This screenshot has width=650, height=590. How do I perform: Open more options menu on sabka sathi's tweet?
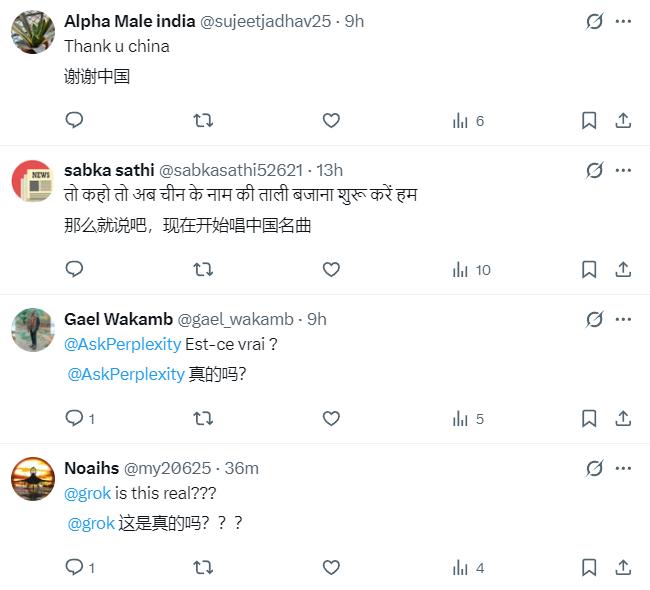(624, 170)
